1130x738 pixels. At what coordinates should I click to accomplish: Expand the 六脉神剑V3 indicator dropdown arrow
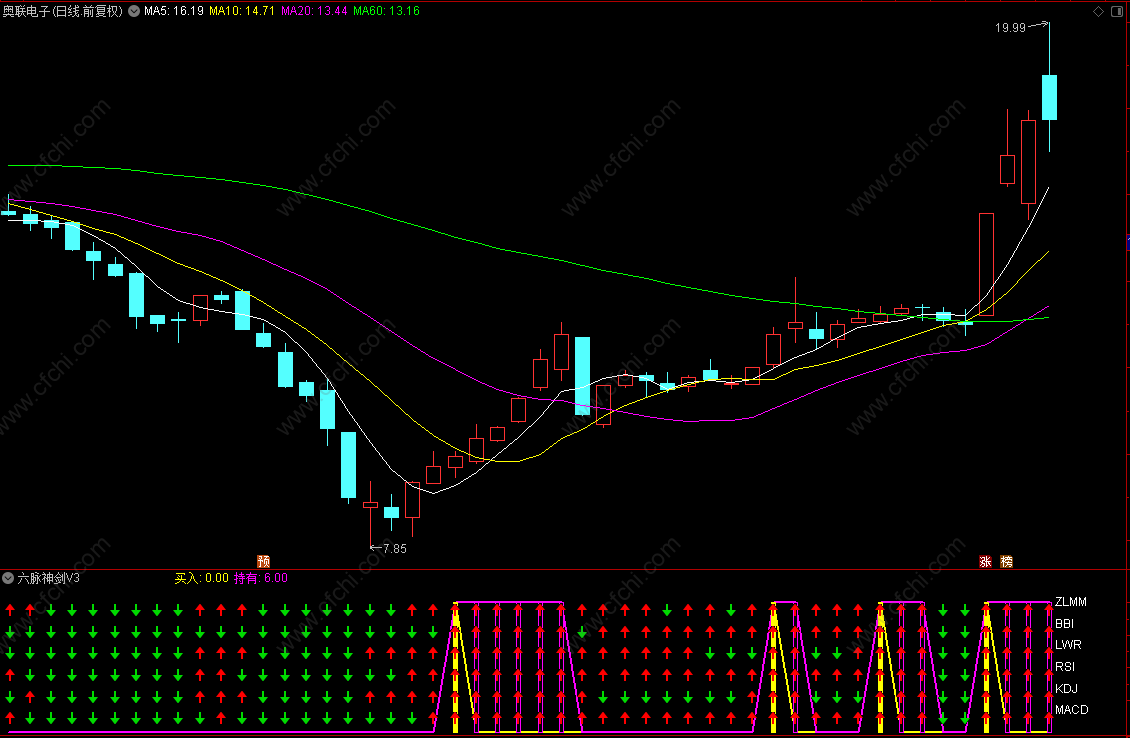[8, 578]
